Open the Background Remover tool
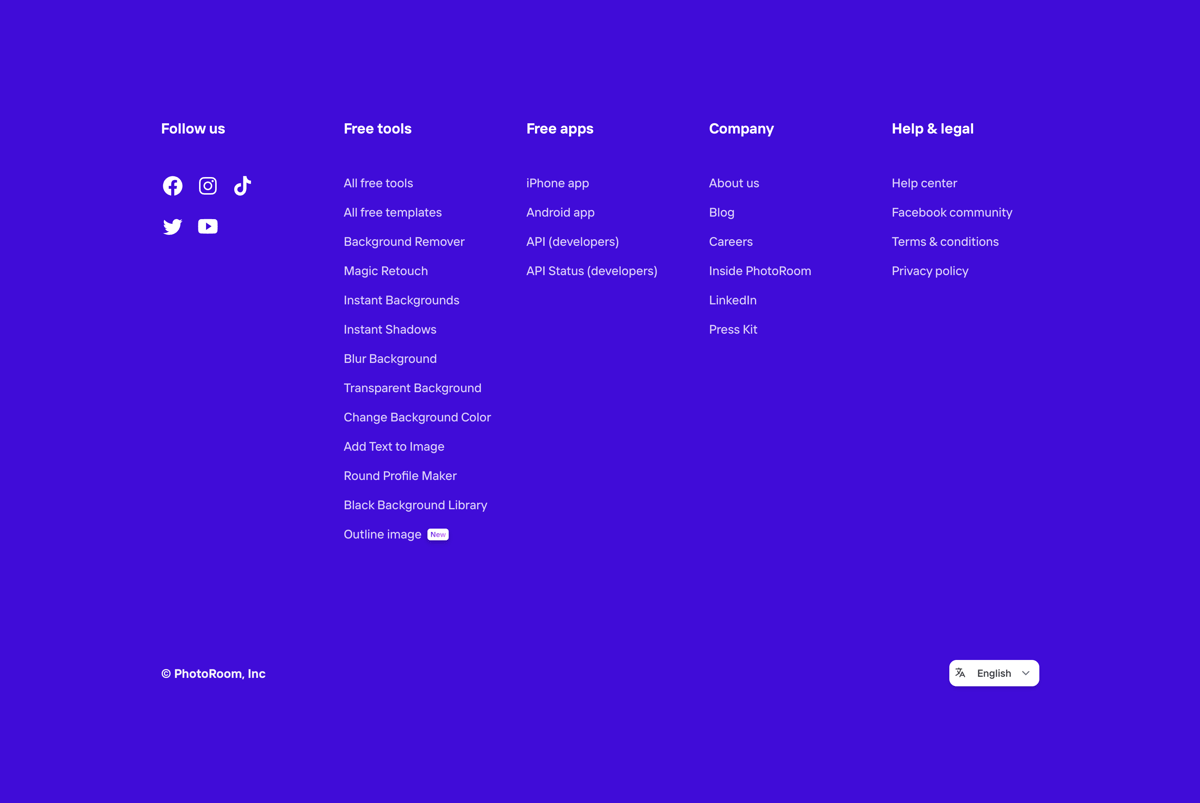The image size is (1200, 803). coord(404,241)
